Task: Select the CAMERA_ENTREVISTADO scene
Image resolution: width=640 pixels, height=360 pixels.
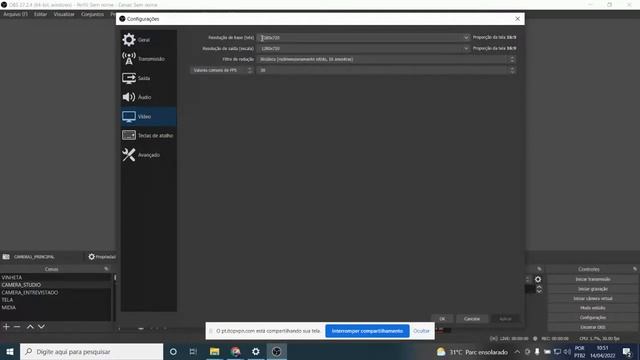Action: [56, 293]
